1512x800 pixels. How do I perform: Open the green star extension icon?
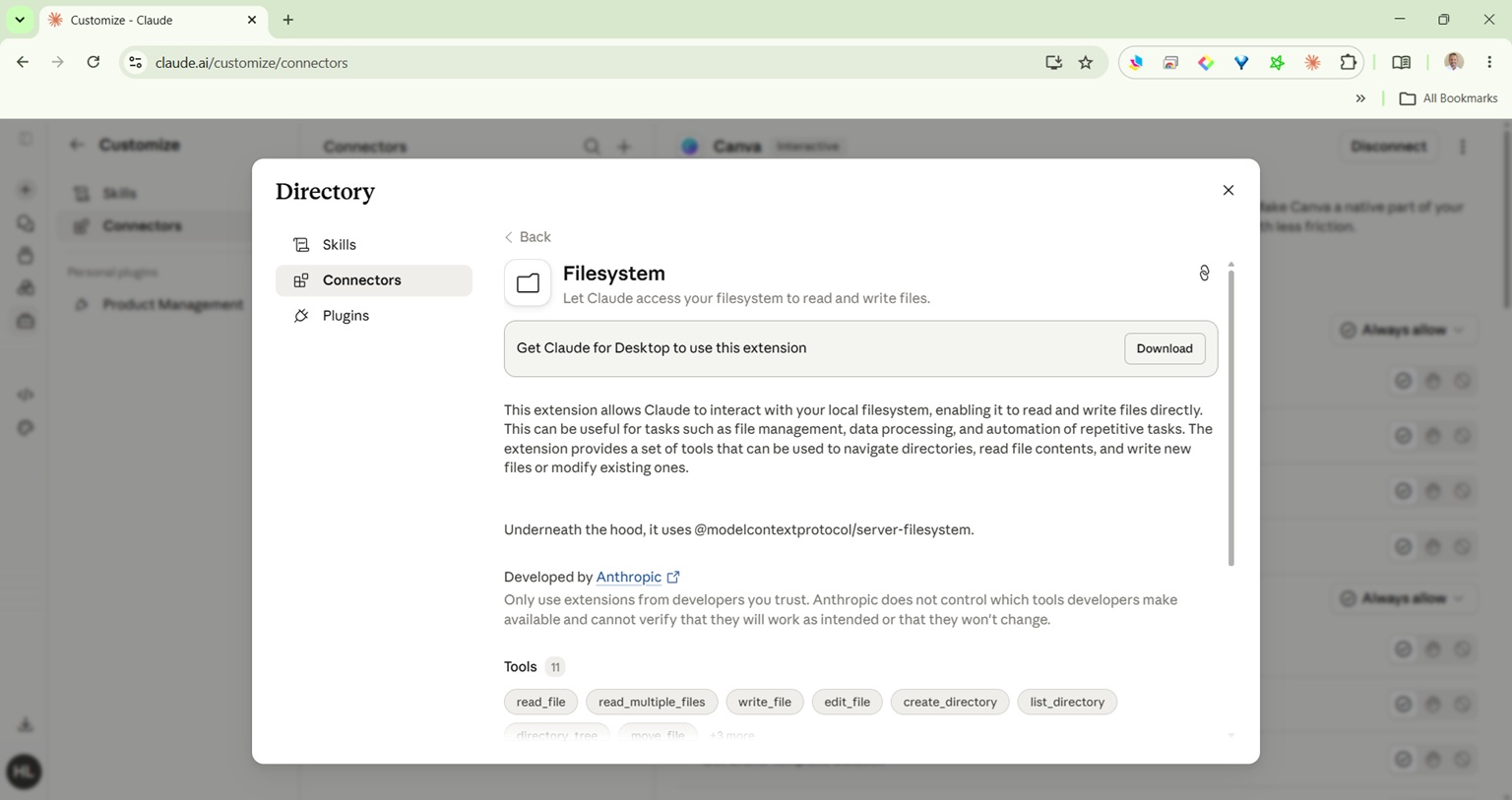point(1277,63)
